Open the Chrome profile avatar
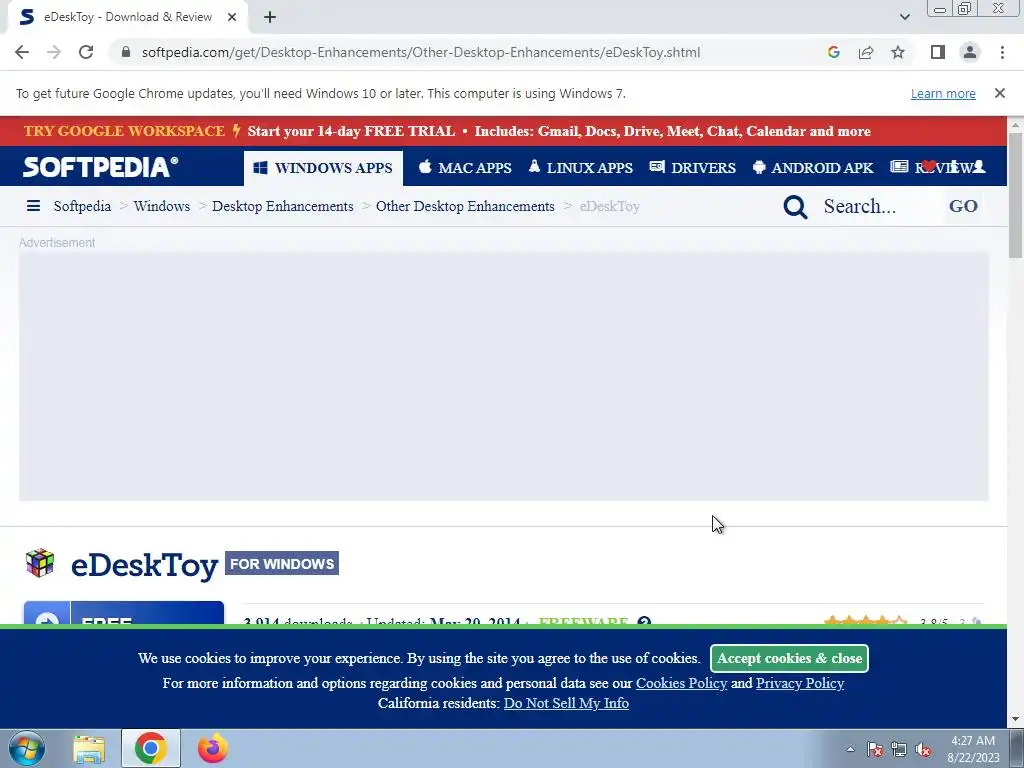 pos(970,52)
